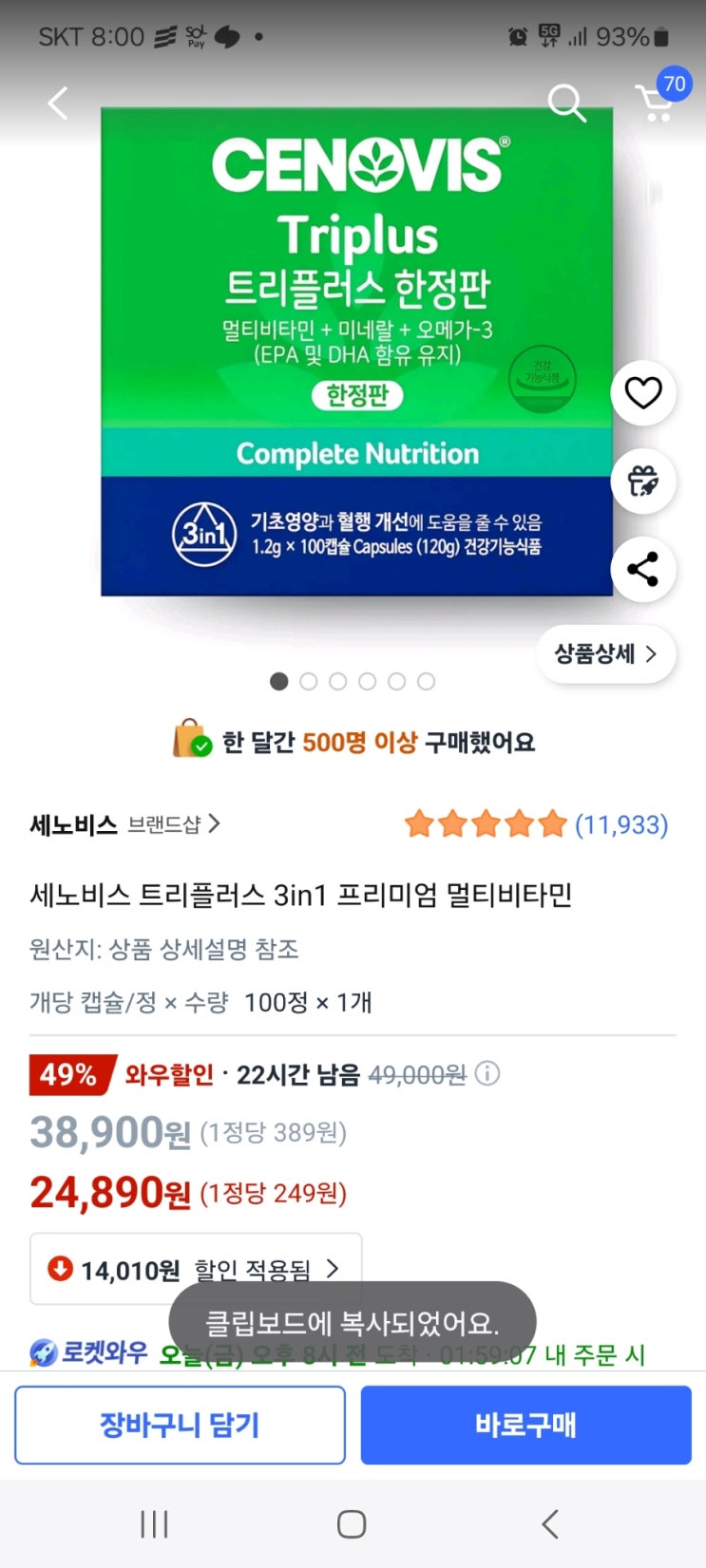
Task: Add to cart with 장바구니 담기
Action: coord(180,1425)
